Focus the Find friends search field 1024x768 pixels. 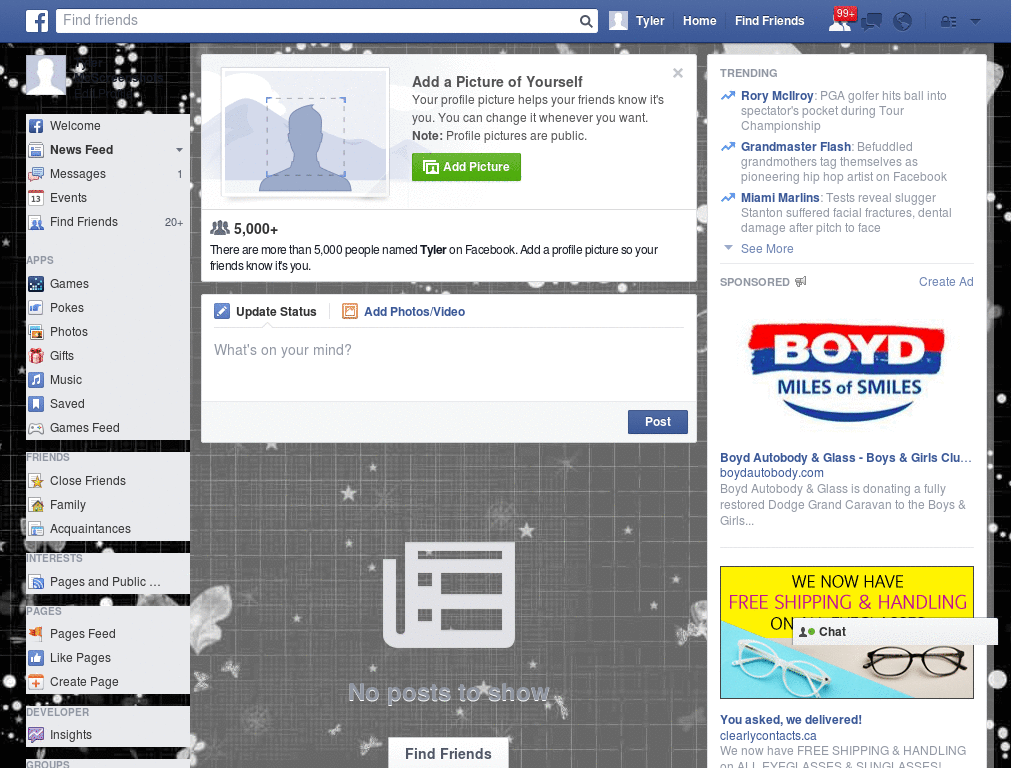(317, 21)
